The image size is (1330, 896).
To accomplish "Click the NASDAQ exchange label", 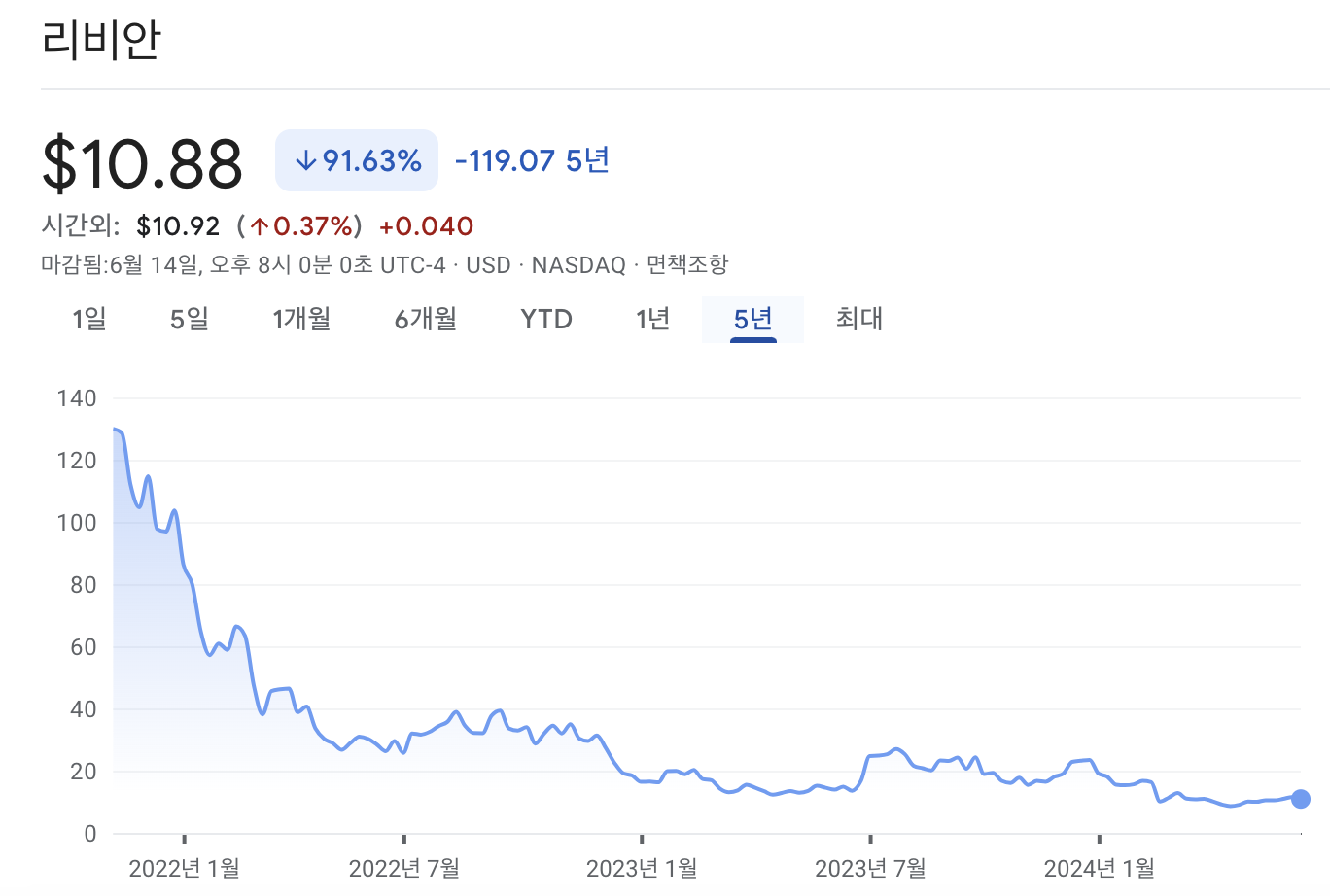I will (x=578, y=265).
